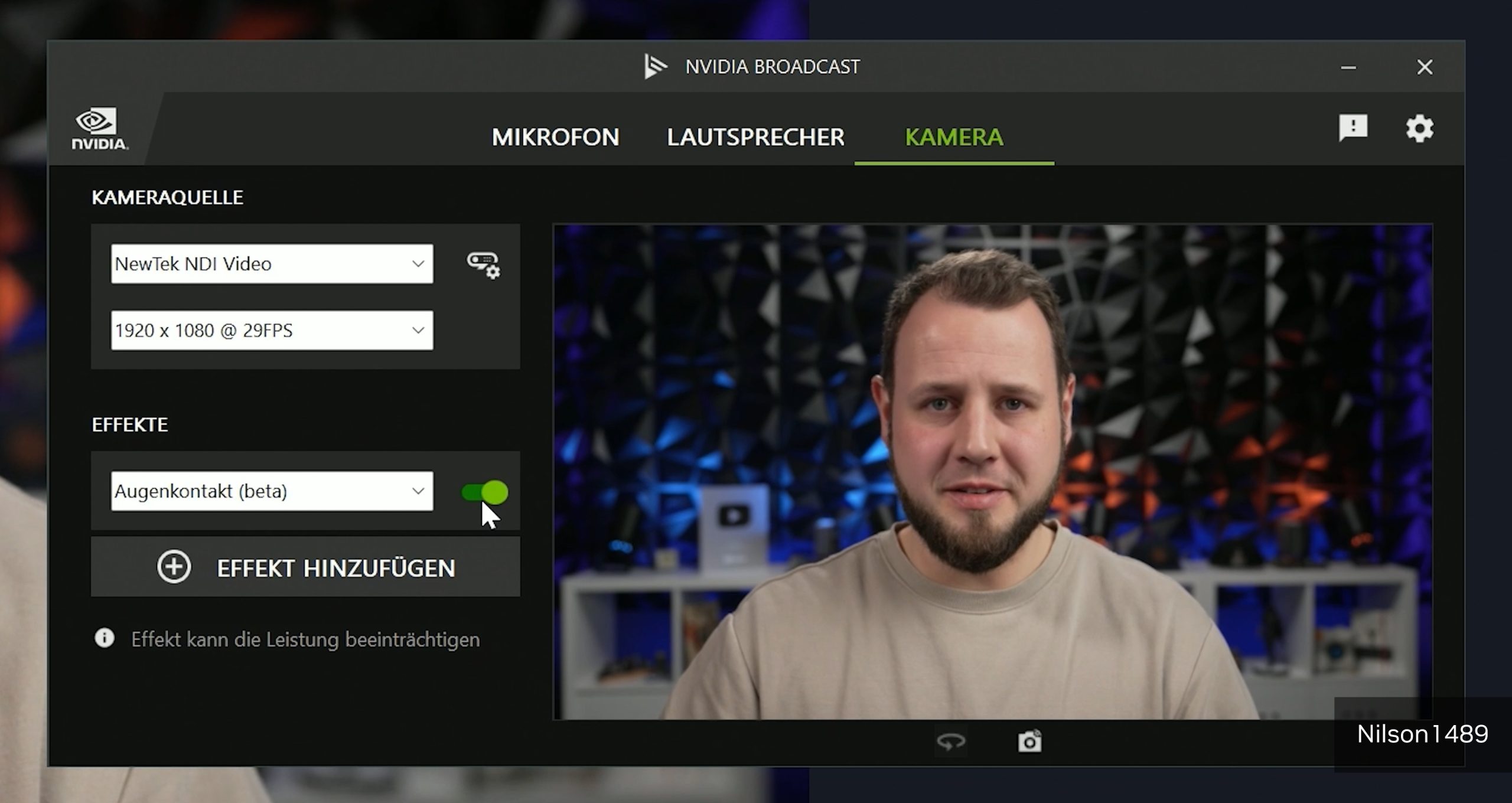
Task: Click the reset preview loop arrow icon
Action: coord(951,742)
